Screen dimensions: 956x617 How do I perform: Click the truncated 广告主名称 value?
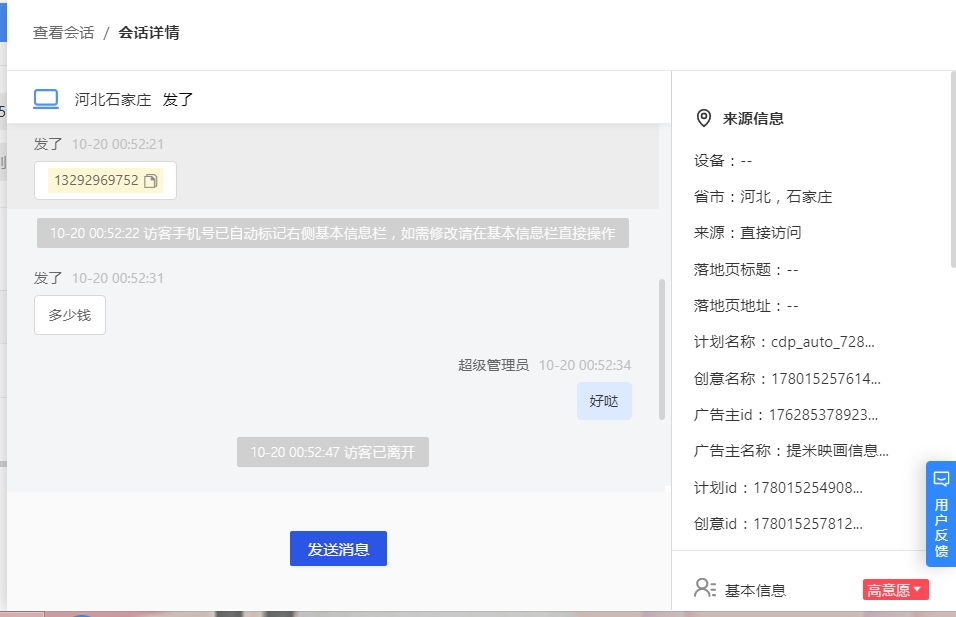click(837, 451)
